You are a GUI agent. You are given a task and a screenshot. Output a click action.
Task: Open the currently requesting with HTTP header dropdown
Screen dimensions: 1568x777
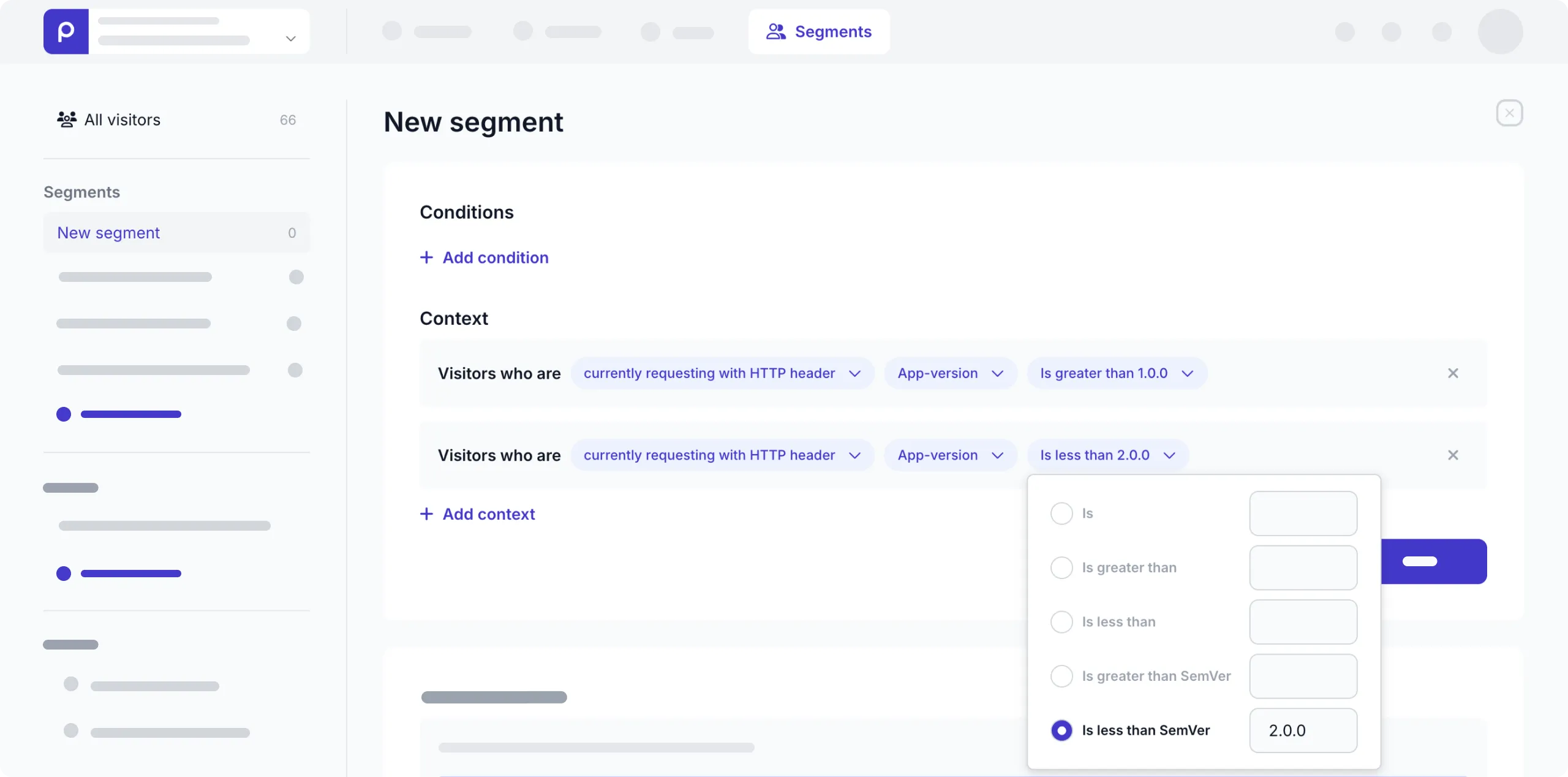[x=723, y=373]
